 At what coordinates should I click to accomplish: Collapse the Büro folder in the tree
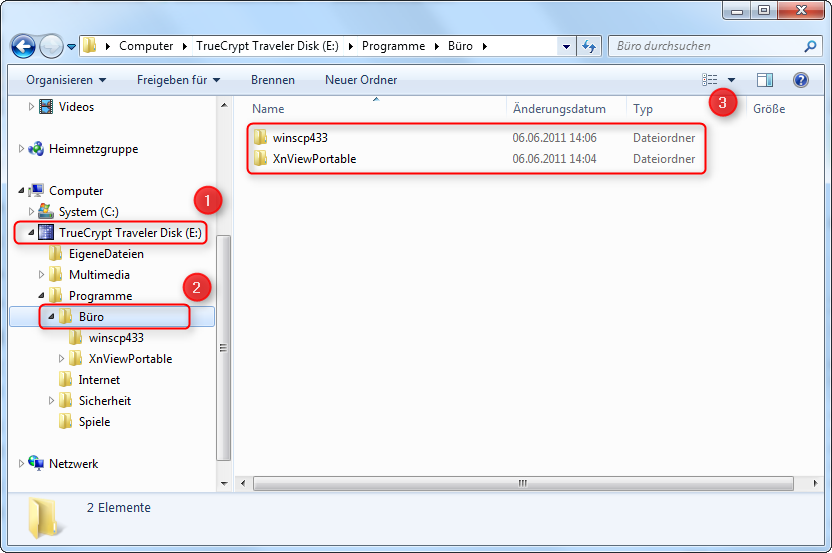click(x=51, y=316)
